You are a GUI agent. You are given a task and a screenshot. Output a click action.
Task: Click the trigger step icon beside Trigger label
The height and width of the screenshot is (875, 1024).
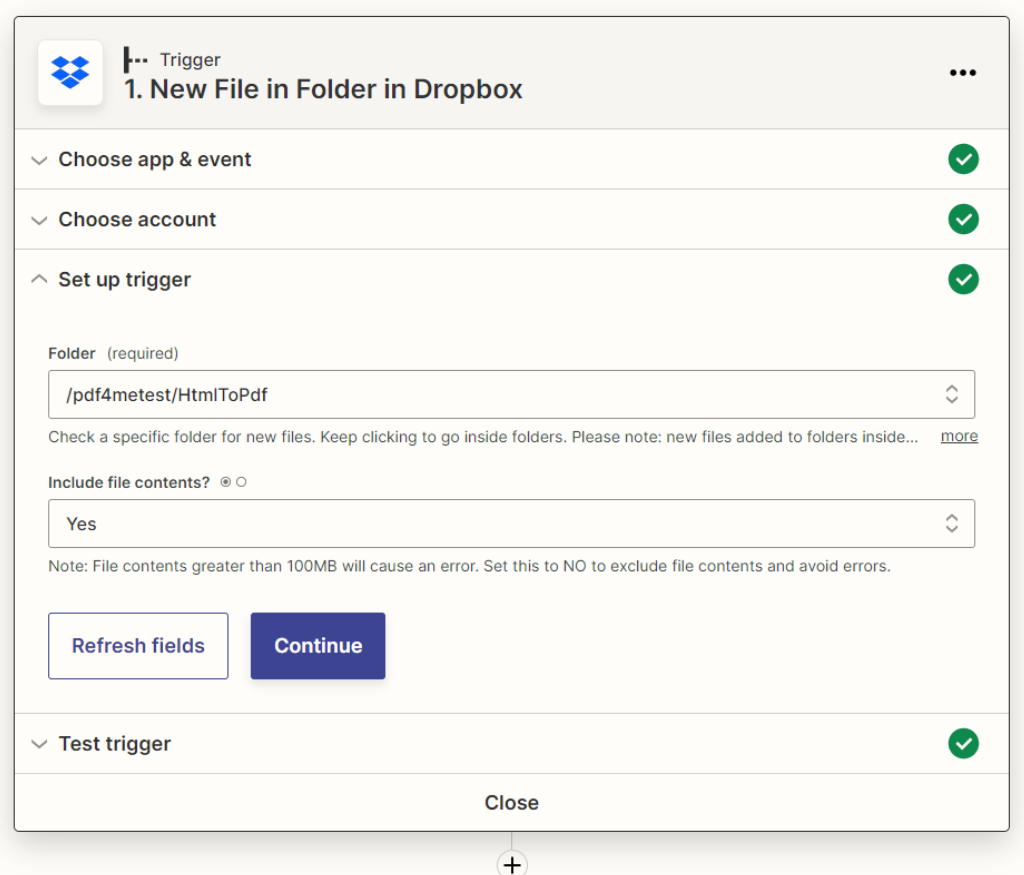point(135,59)
